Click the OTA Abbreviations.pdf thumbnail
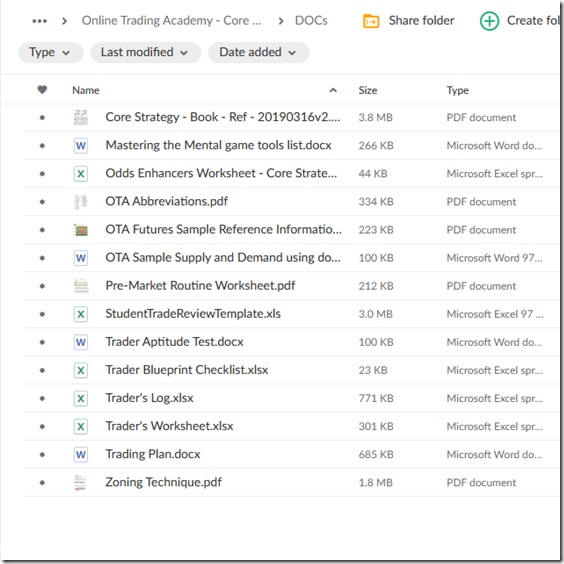The width and height of the screenshot is (564, 564). coord(81,202)
